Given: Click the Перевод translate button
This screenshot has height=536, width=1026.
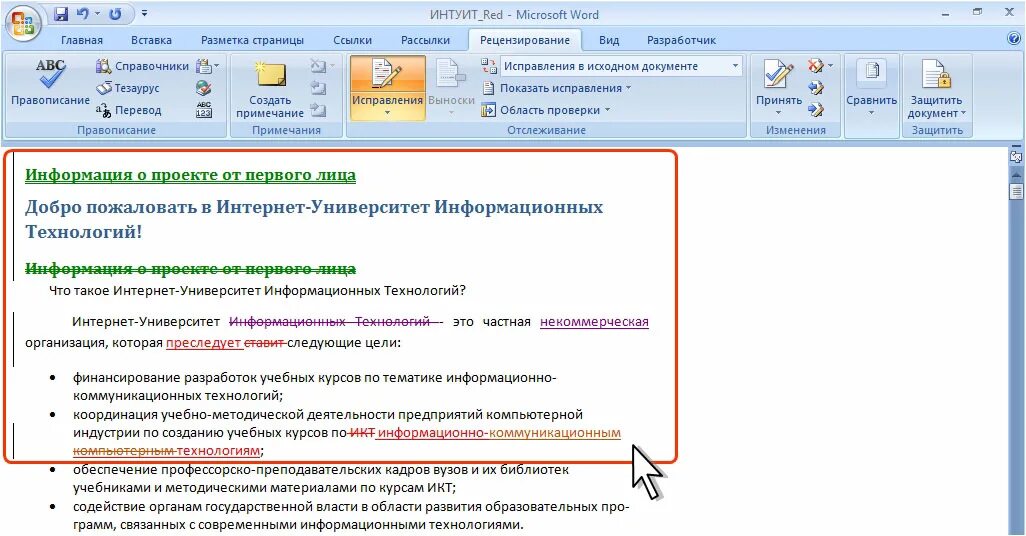Looking at the screenshot, I should pyautogui.click(x=128, y=110).
